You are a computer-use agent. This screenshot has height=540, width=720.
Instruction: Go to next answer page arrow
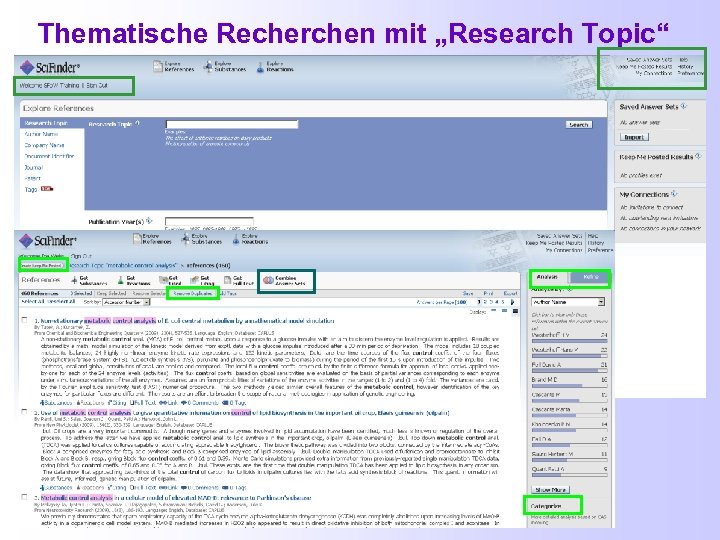[x=512, y=302]
